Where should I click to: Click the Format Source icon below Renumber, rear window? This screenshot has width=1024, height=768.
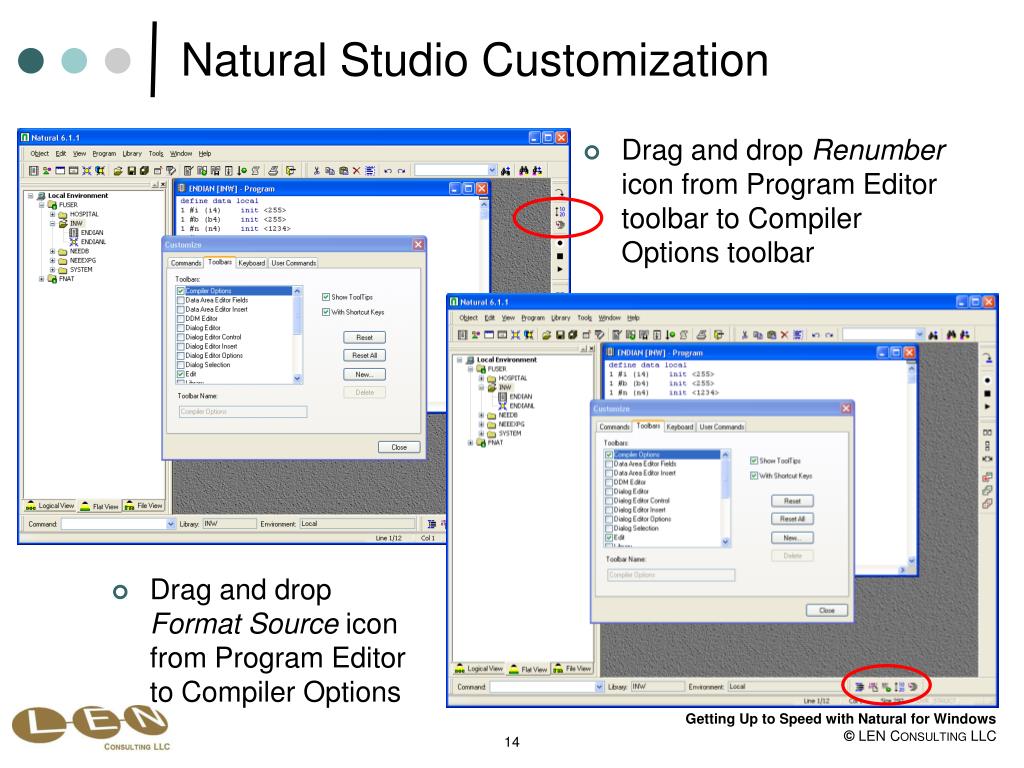560,225
